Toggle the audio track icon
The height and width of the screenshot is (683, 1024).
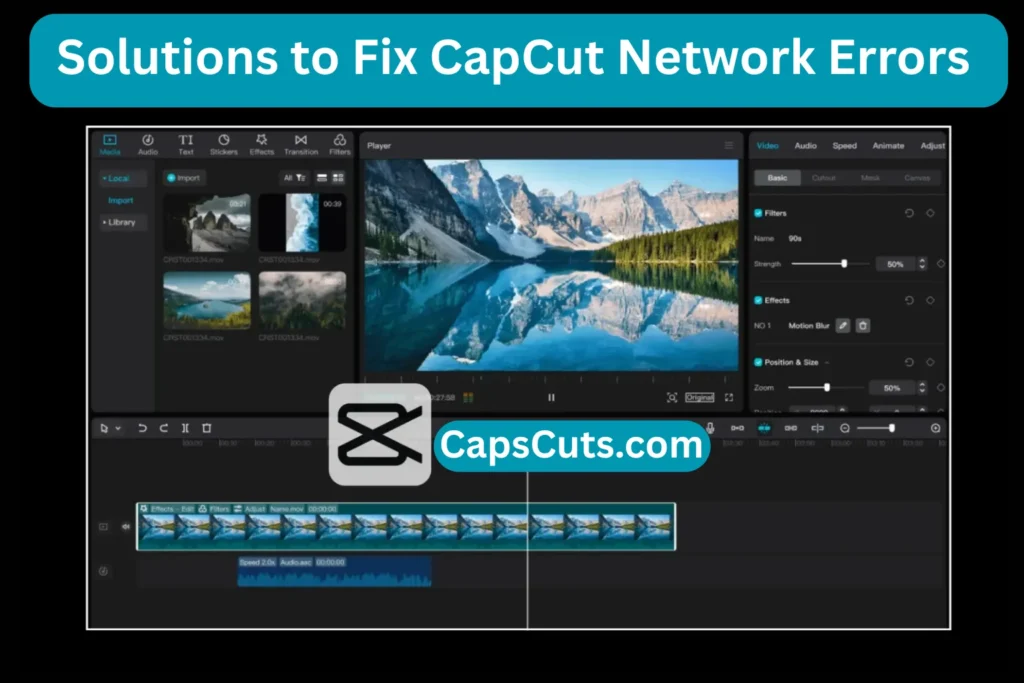tap(103, 571)
